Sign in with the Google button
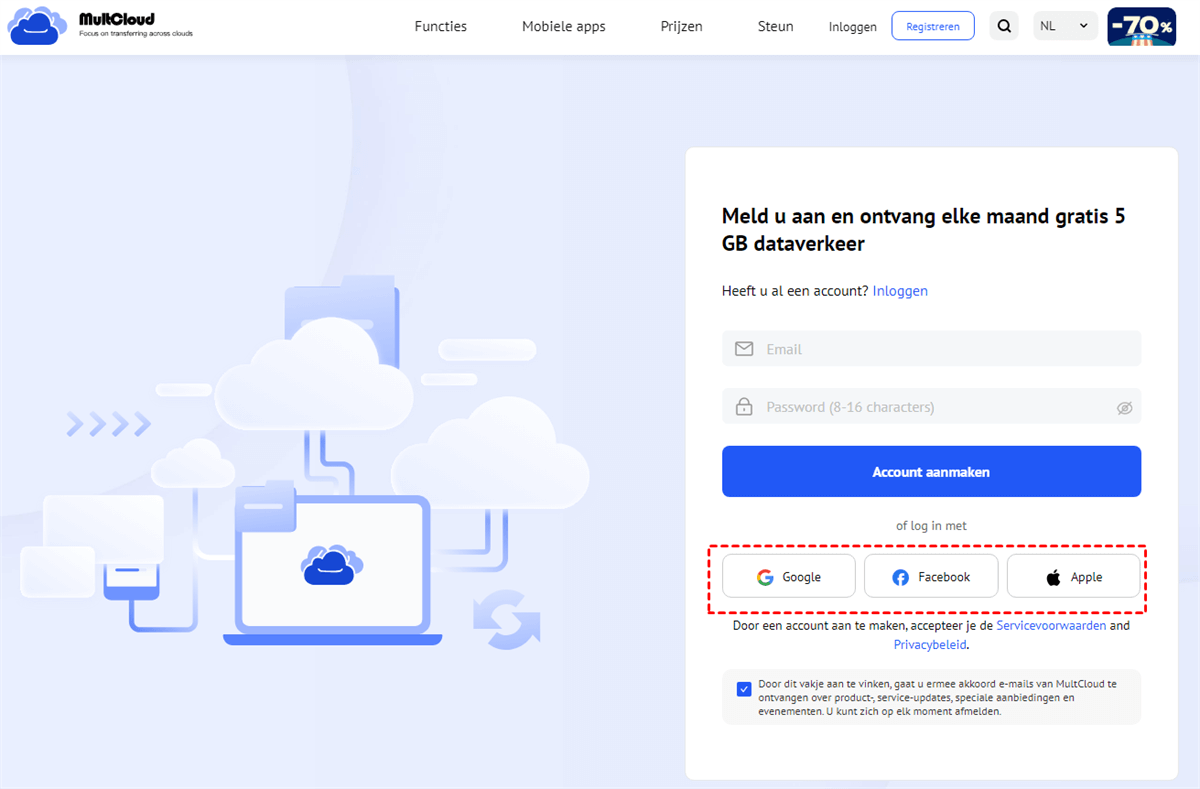This screenshot has height=789, width=1200. 789,577
